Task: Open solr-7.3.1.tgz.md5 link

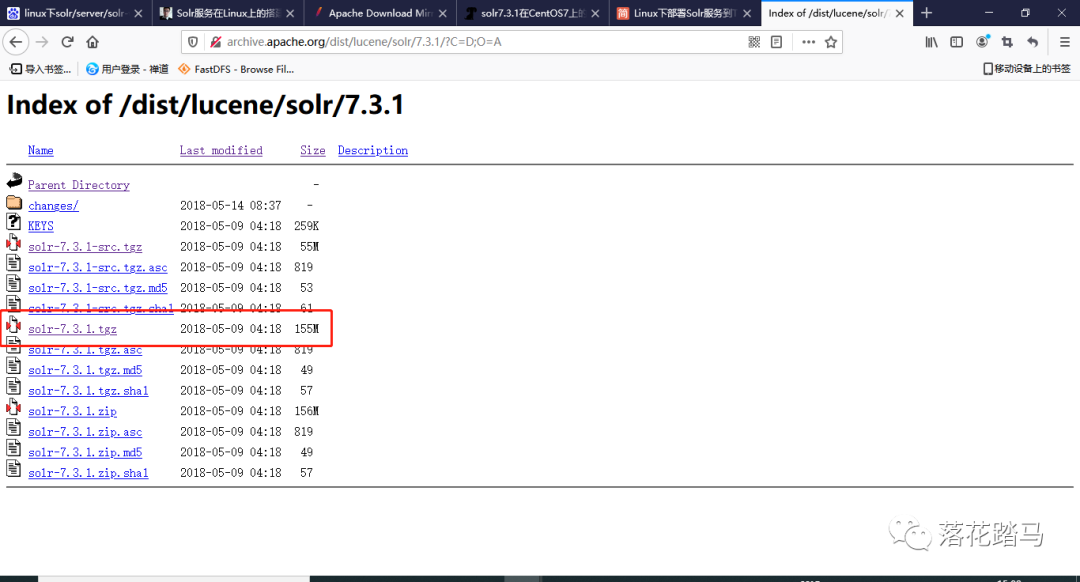Action: (x=85, y=370)
